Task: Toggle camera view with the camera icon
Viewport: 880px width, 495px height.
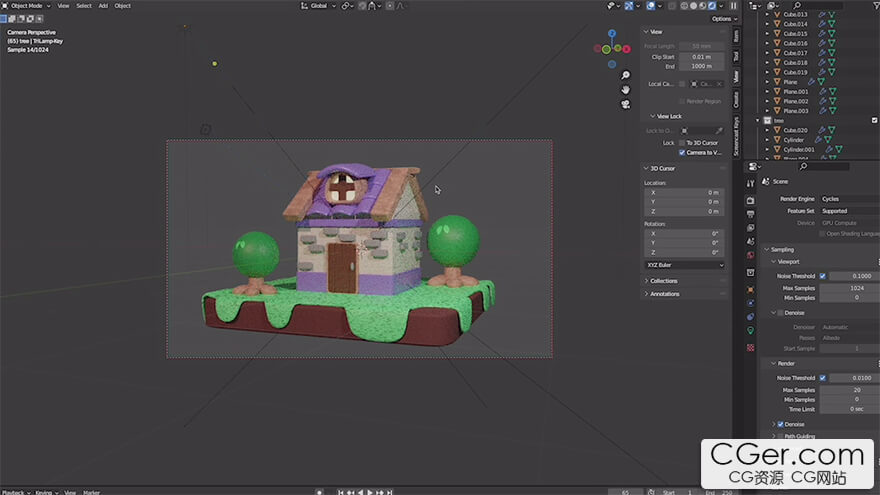Action: click(x=625, y=104)
